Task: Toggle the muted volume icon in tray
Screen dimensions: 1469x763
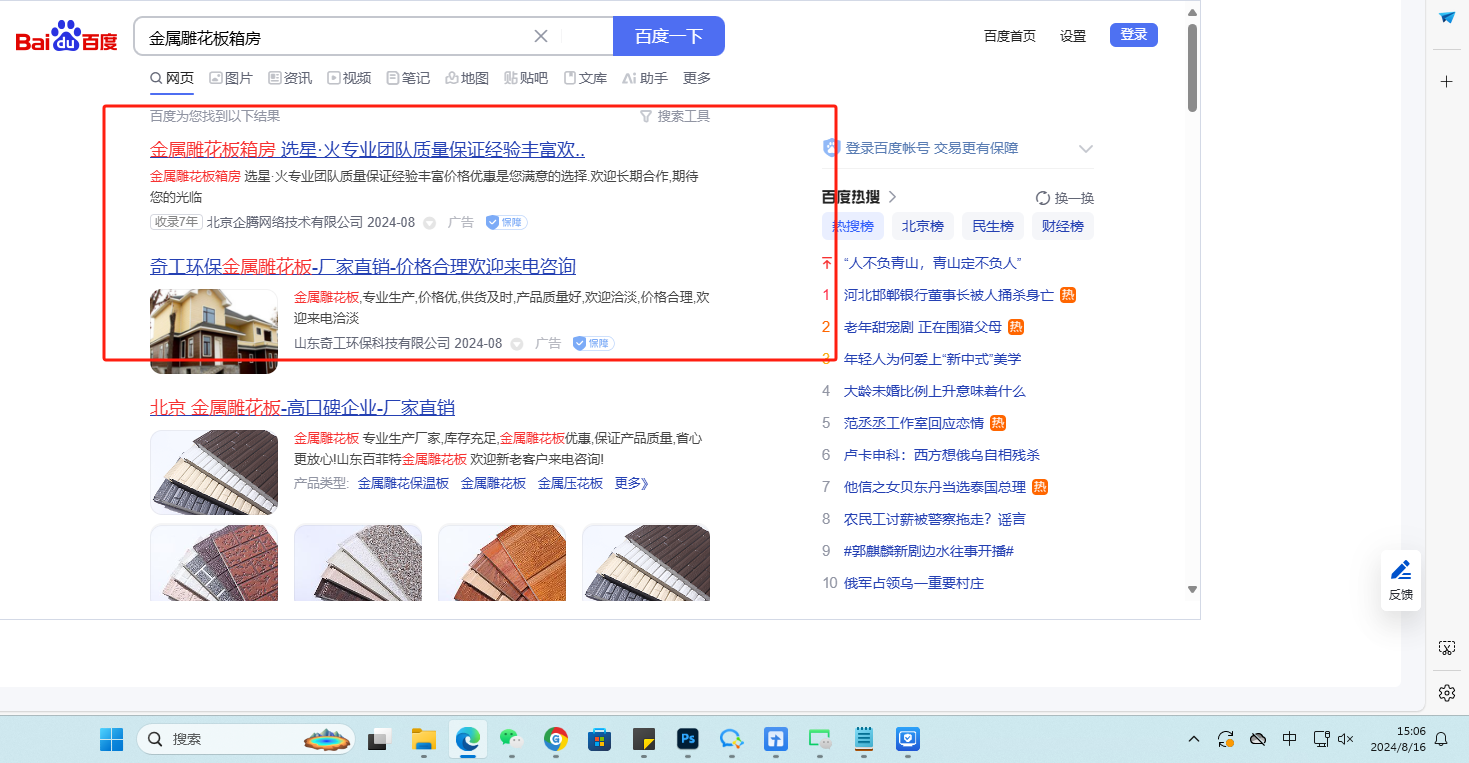Action: (x=1346, y=739)
